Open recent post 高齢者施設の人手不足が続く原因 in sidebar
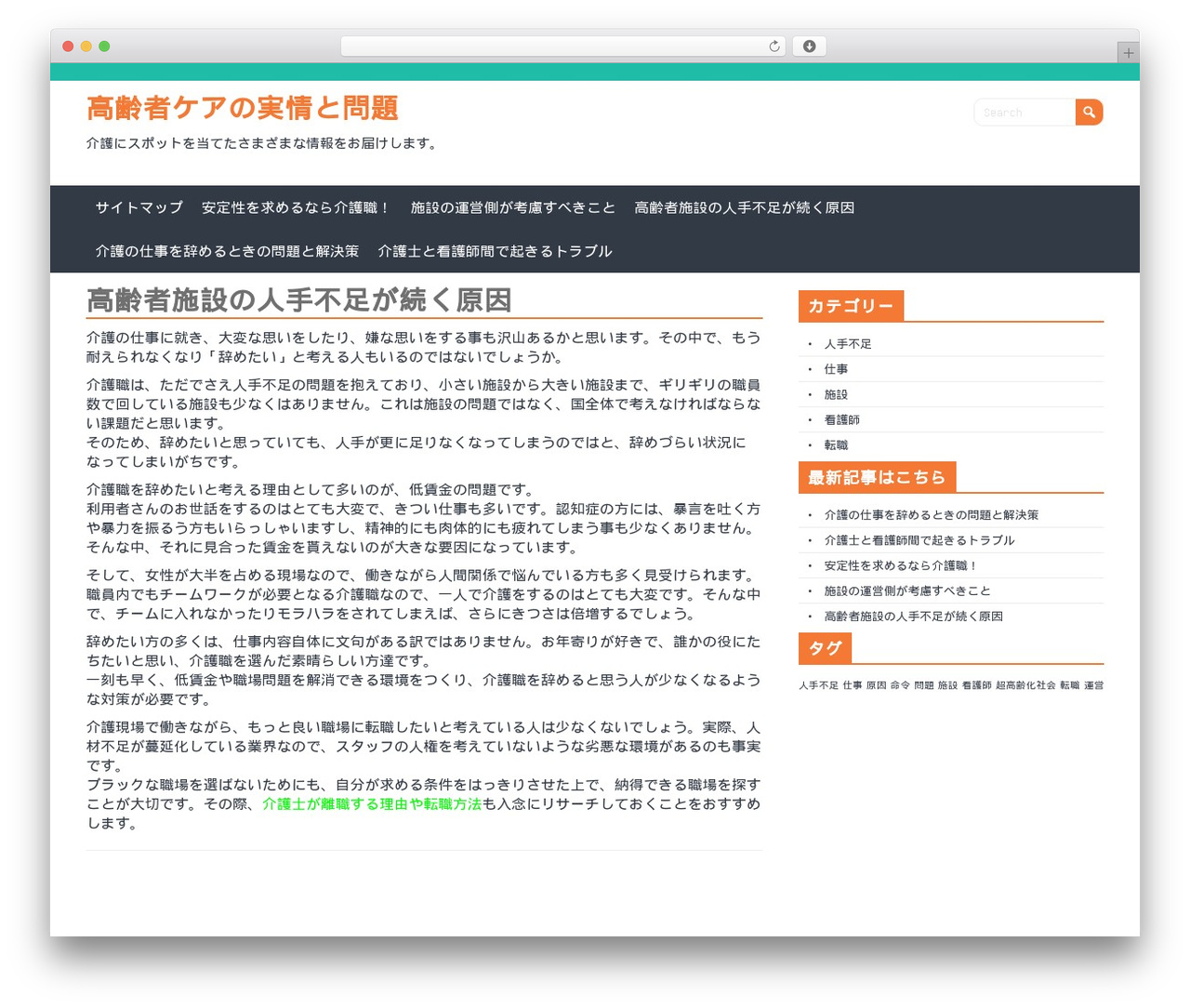The image size is (1190, 1008). pyautogui.click(x=914, y=617)
